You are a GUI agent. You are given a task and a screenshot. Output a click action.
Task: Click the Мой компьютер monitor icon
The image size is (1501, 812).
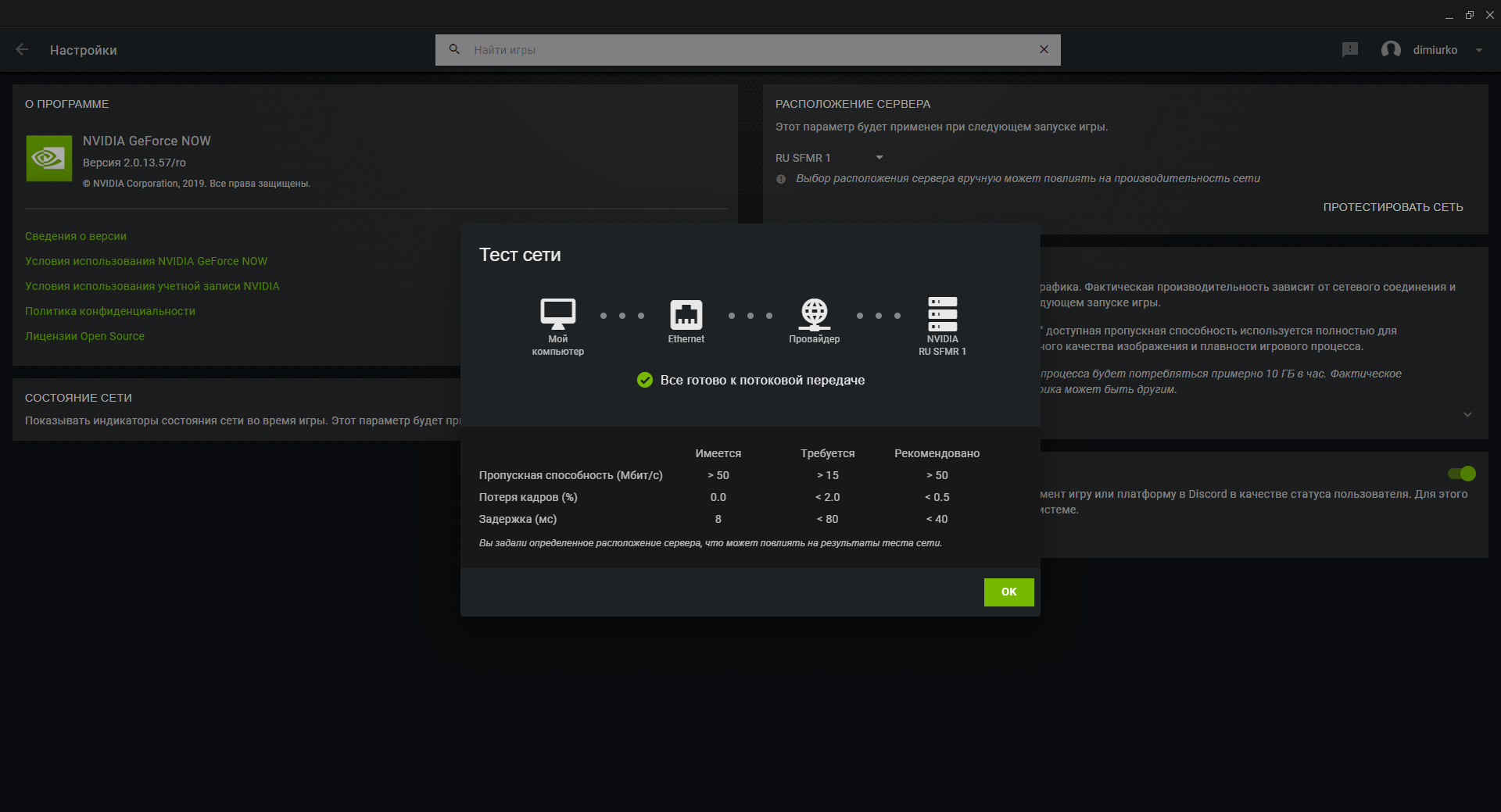(x=558, y=314)
